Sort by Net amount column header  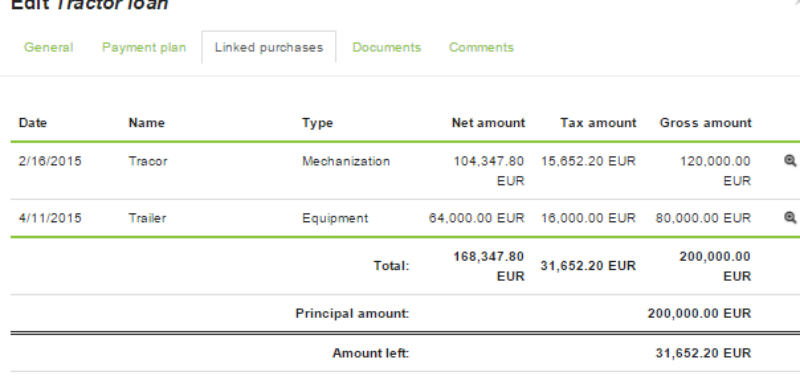point(488,123)
